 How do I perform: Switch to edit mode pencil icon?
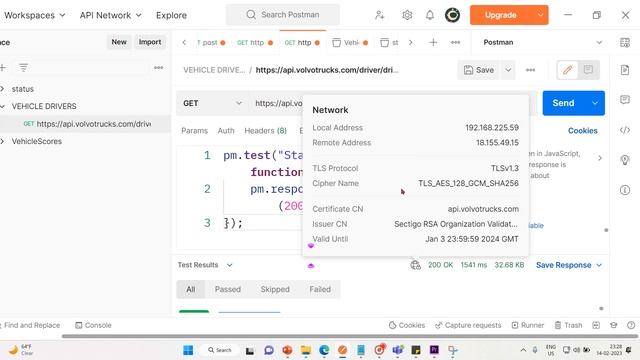tap(567, 70)
